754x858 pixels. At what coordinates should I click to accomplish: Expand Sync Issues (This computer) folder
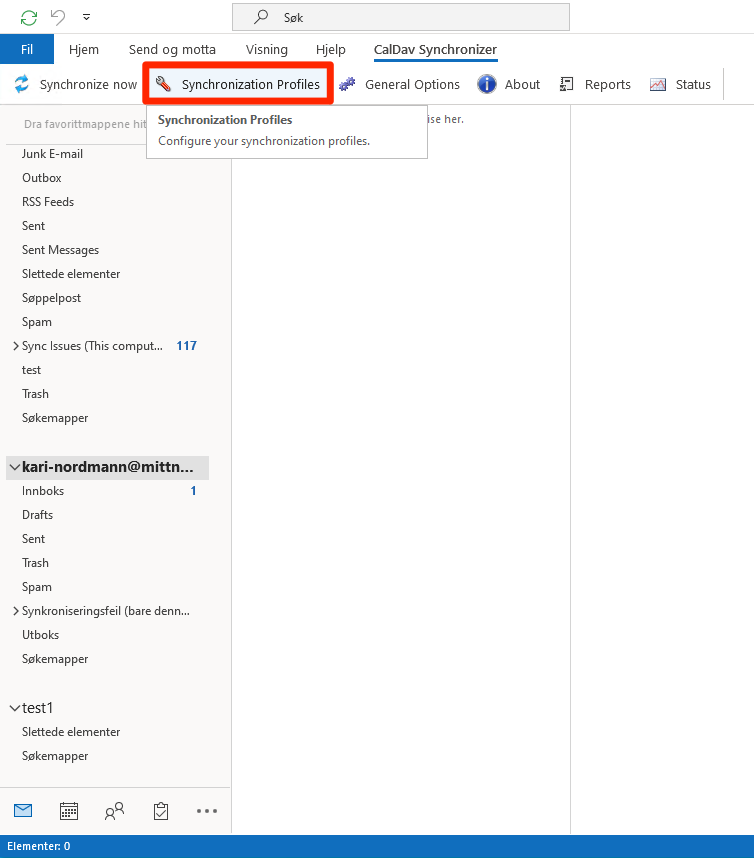(16, 346)
